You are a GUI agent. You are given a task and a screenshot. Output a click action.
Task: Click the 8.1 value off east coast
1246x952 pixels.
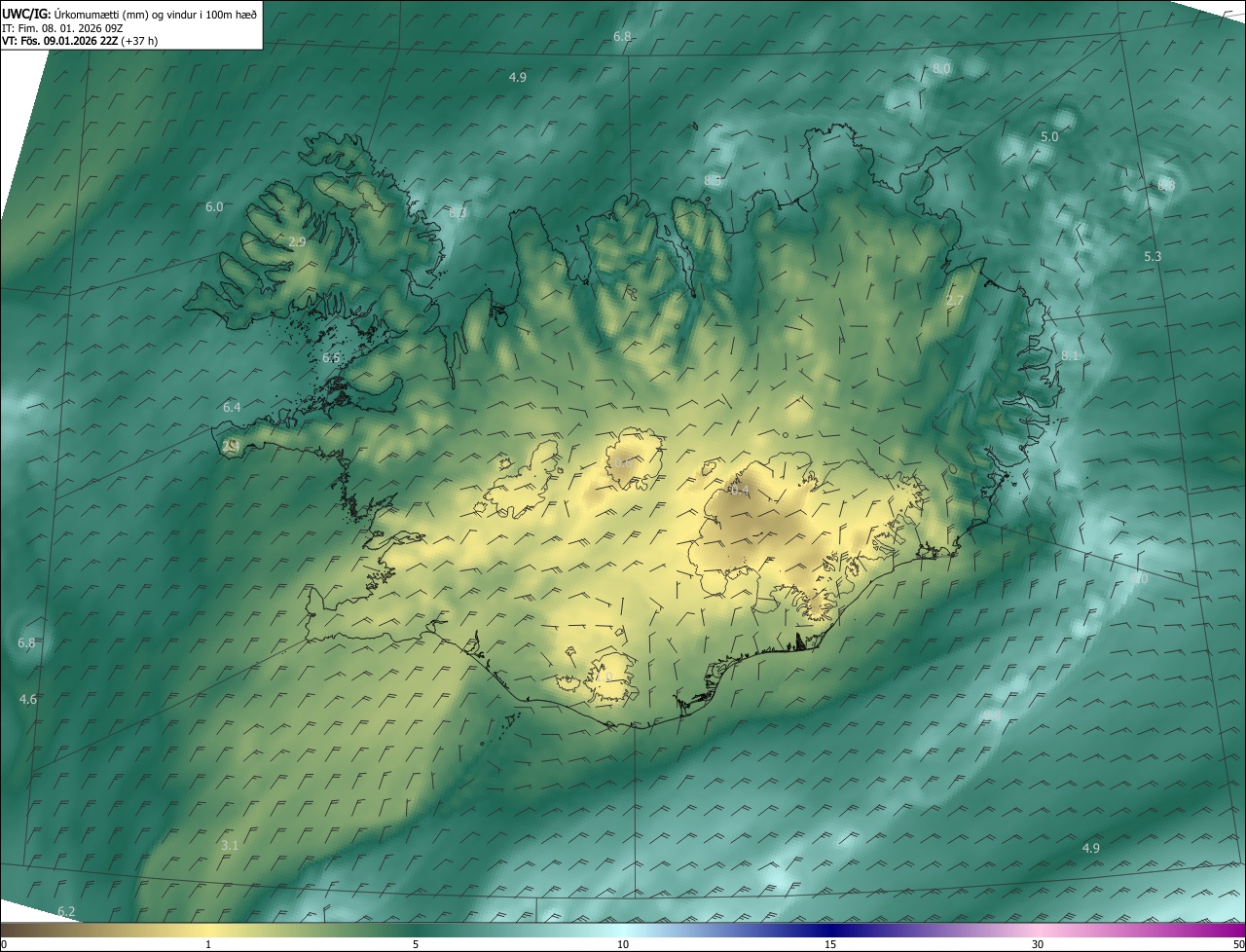coord(1070,356)
